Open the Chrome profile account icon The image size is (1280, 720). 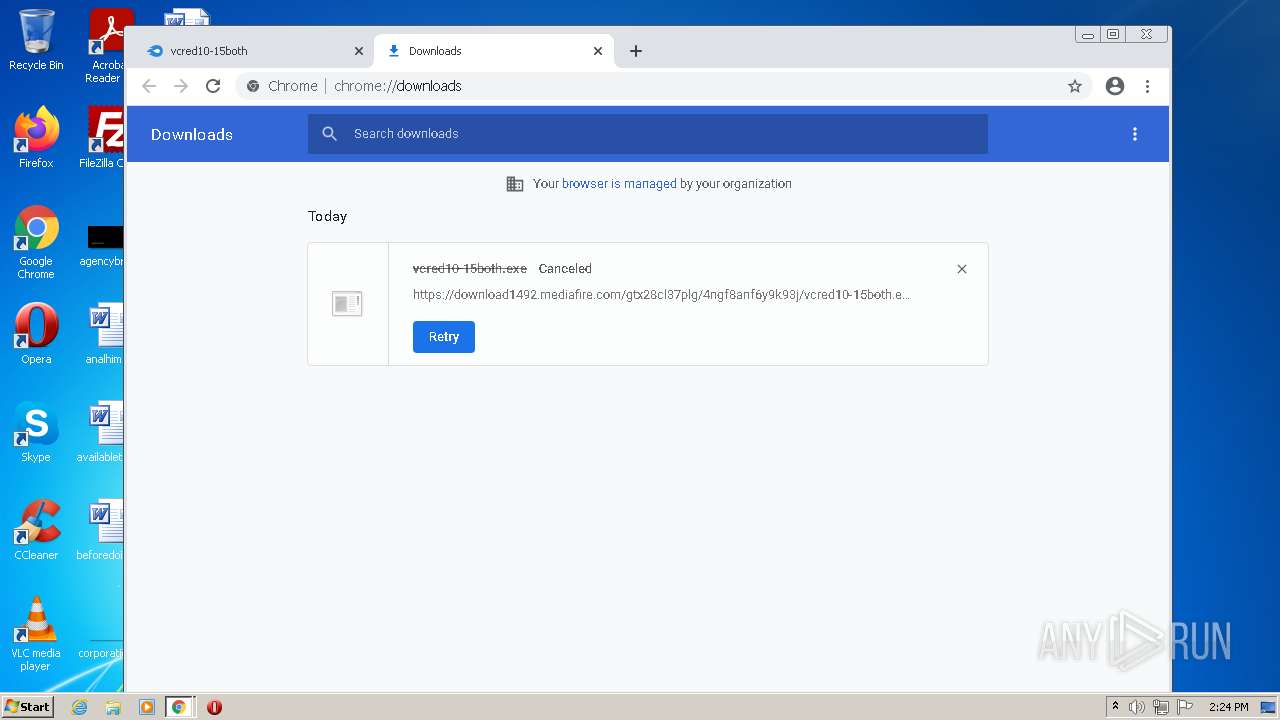coord(1115,86)
